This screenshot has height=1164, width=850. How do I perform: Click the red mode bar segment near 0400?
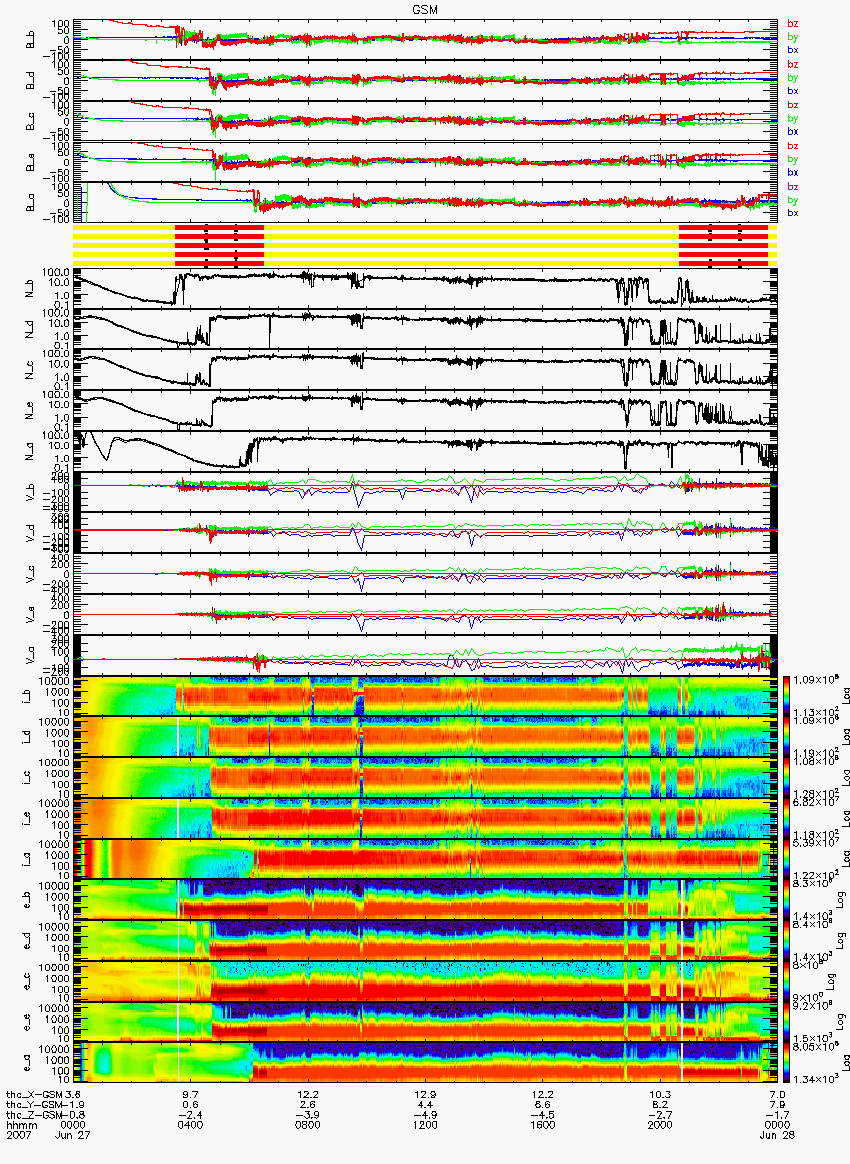(x=219, y=246)
